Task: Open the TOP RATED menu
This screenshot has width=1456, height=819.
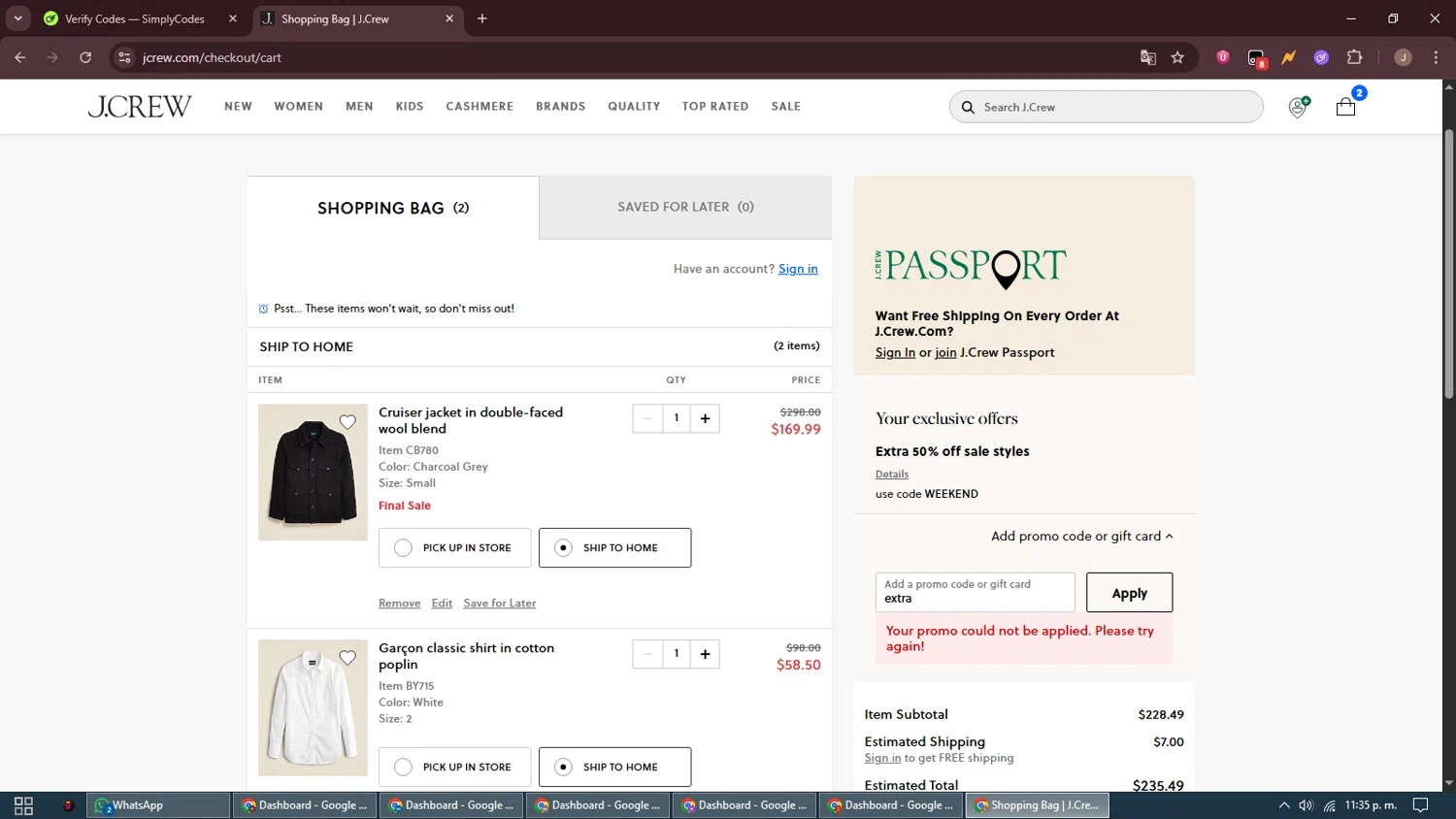Action: [715, 107]
